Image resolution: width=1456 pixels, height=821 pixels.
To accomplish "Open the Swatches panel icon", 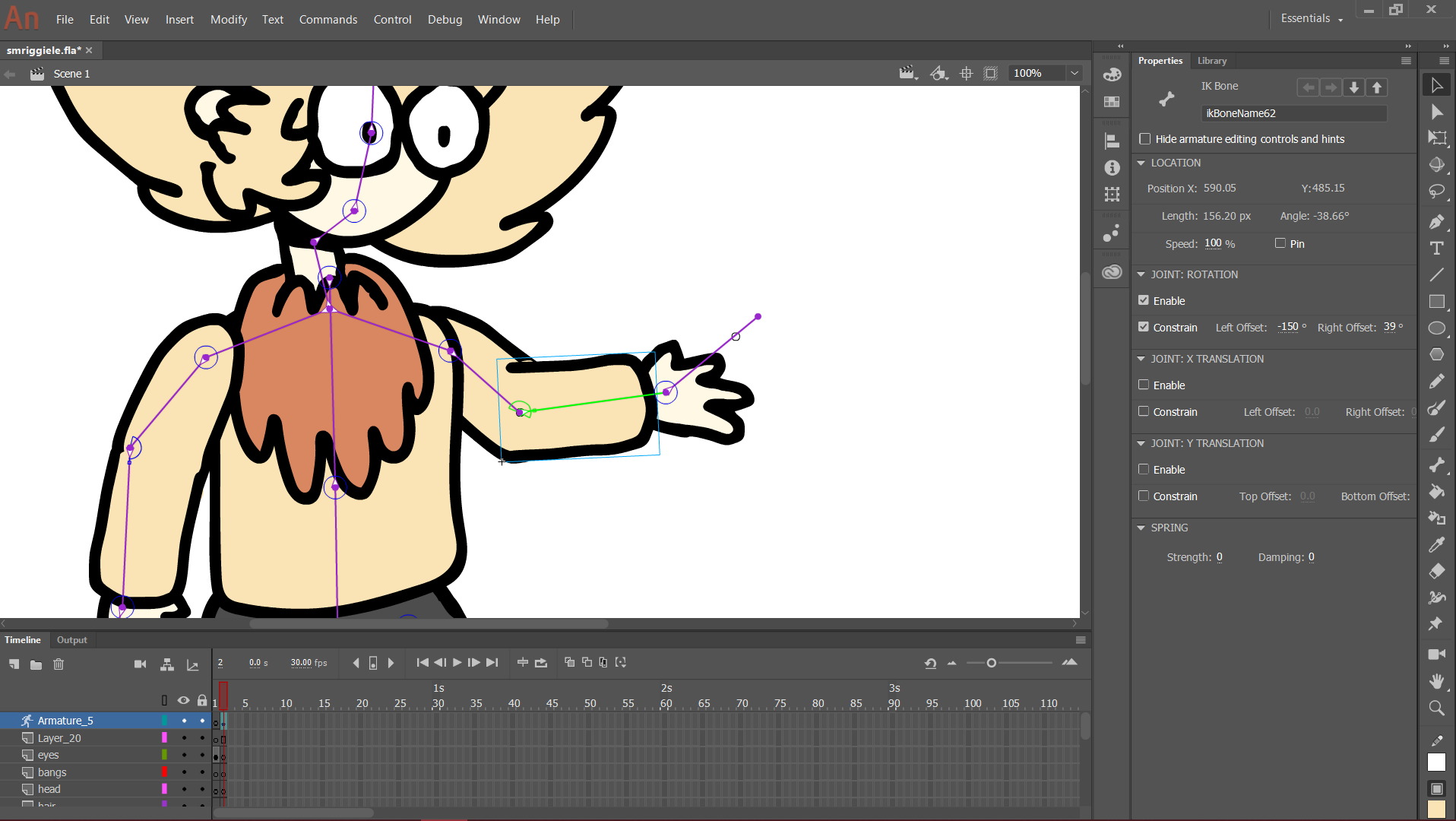I will coord(1112,102).
